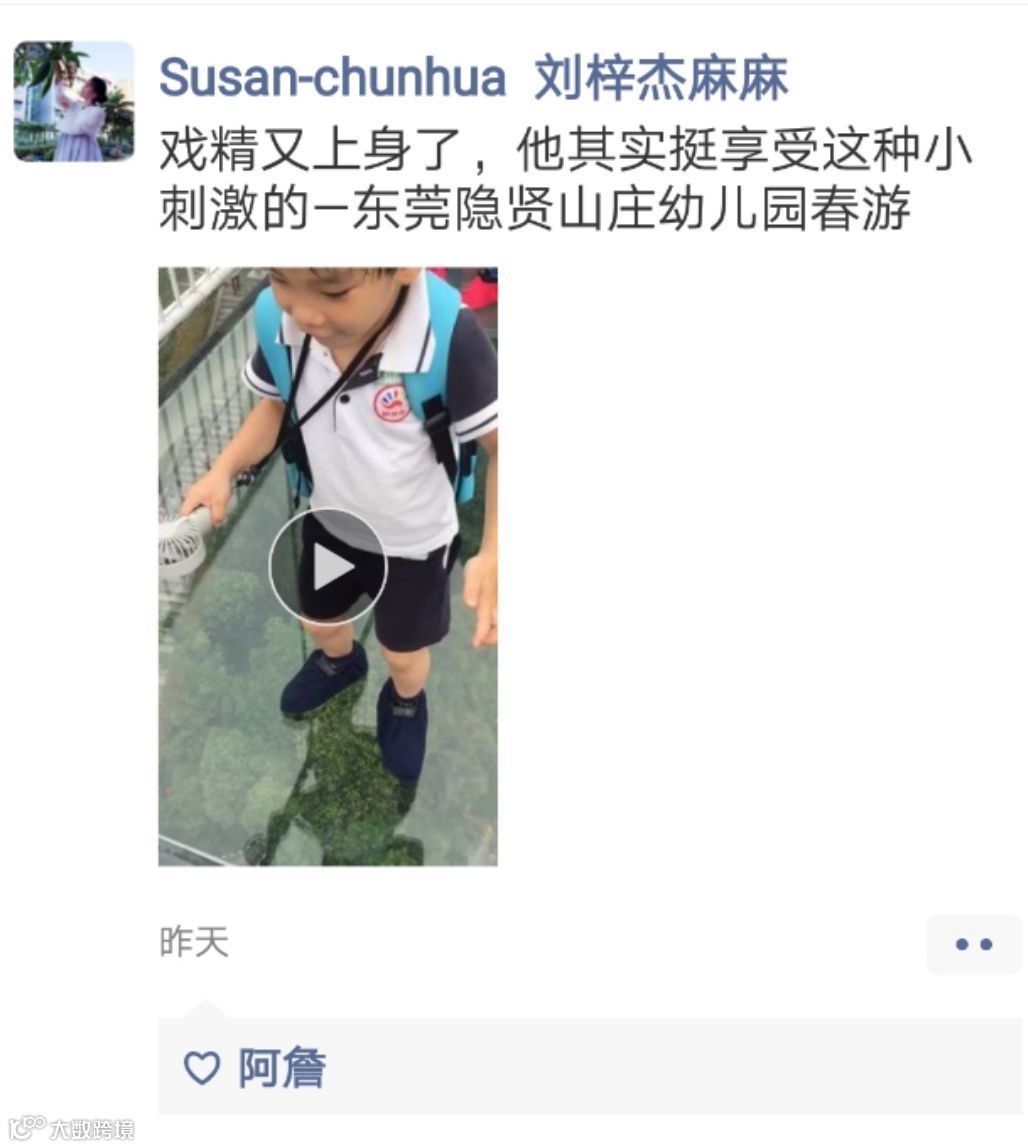Tap the 大数跨境 watermark text
The image size is (1028, 1148).
[x=92, y=1129]
